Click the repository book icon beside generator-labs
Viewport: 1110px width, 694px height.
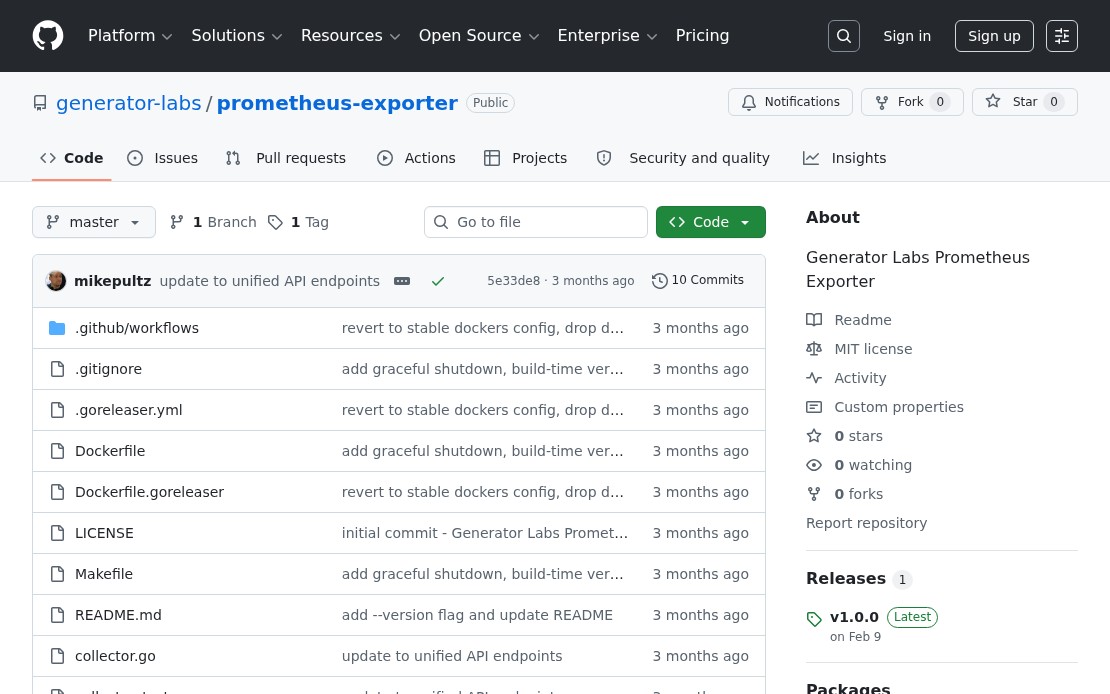point(40,103)
